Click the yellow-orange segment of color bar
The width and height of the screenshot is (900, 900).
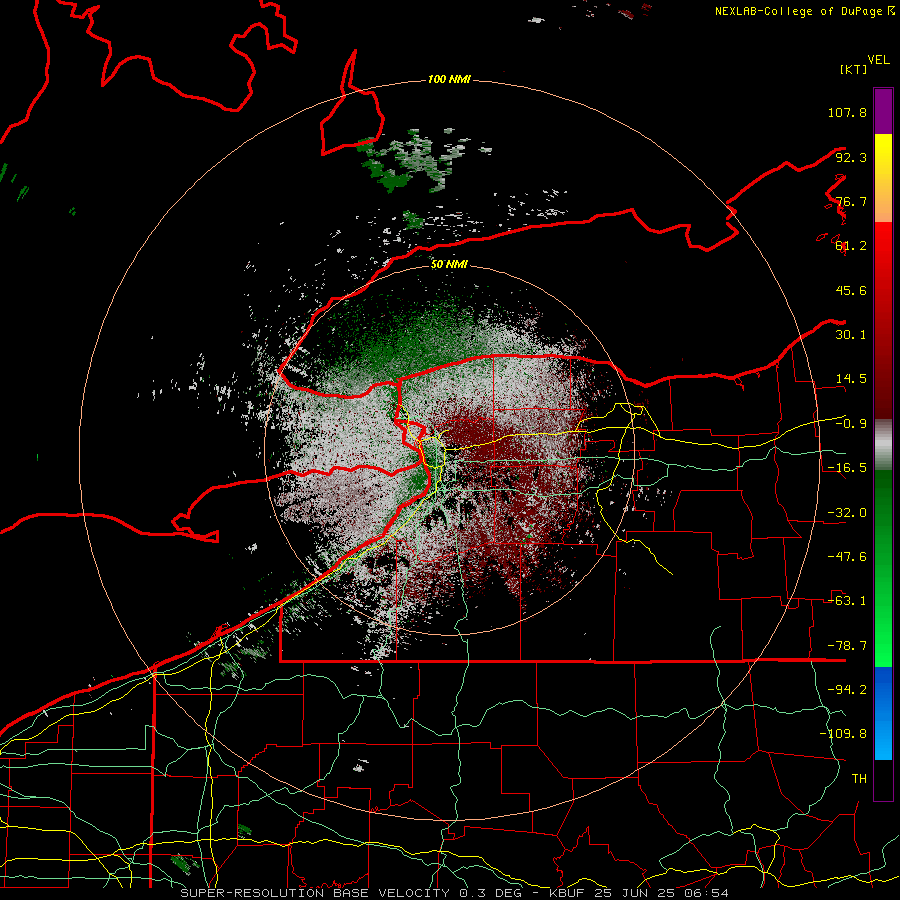(883, 178)
